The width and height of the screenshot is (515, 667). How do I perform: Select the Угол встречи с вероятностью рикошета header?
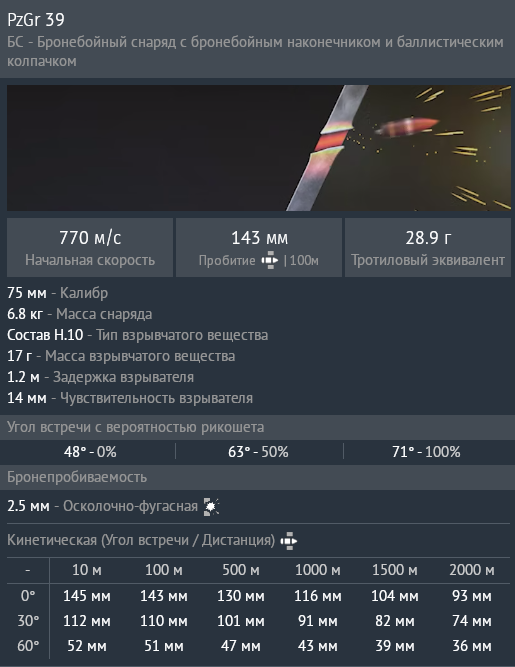coord(135,427)
